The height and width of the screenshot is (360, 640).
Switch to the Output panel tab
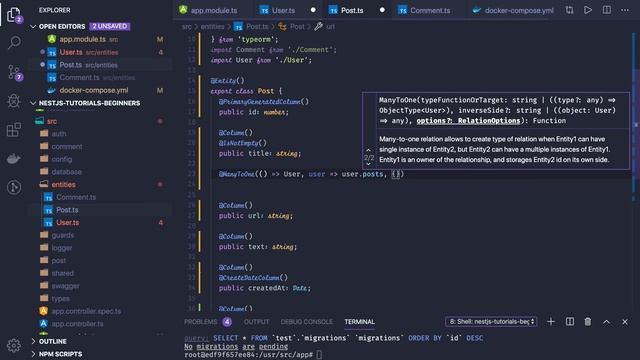pyautogui.click(x=256, y=322)
